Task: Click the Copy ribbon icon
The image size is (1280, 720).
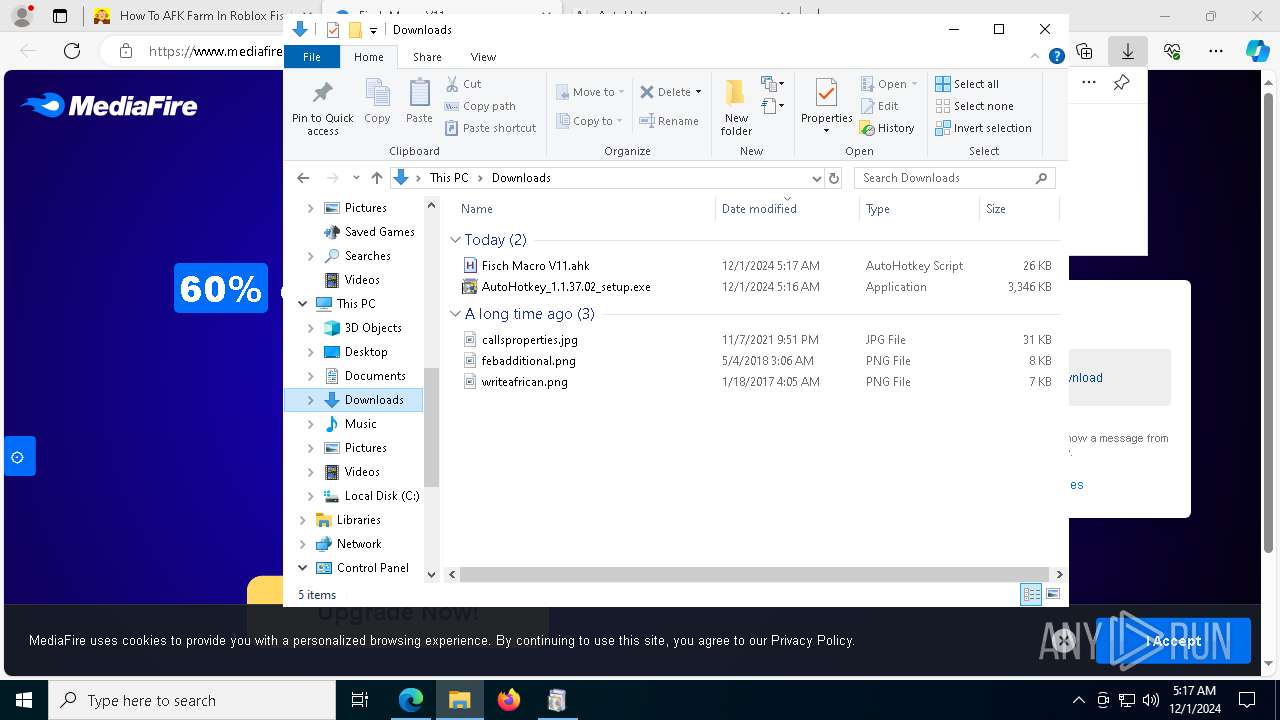Action: 377,101
